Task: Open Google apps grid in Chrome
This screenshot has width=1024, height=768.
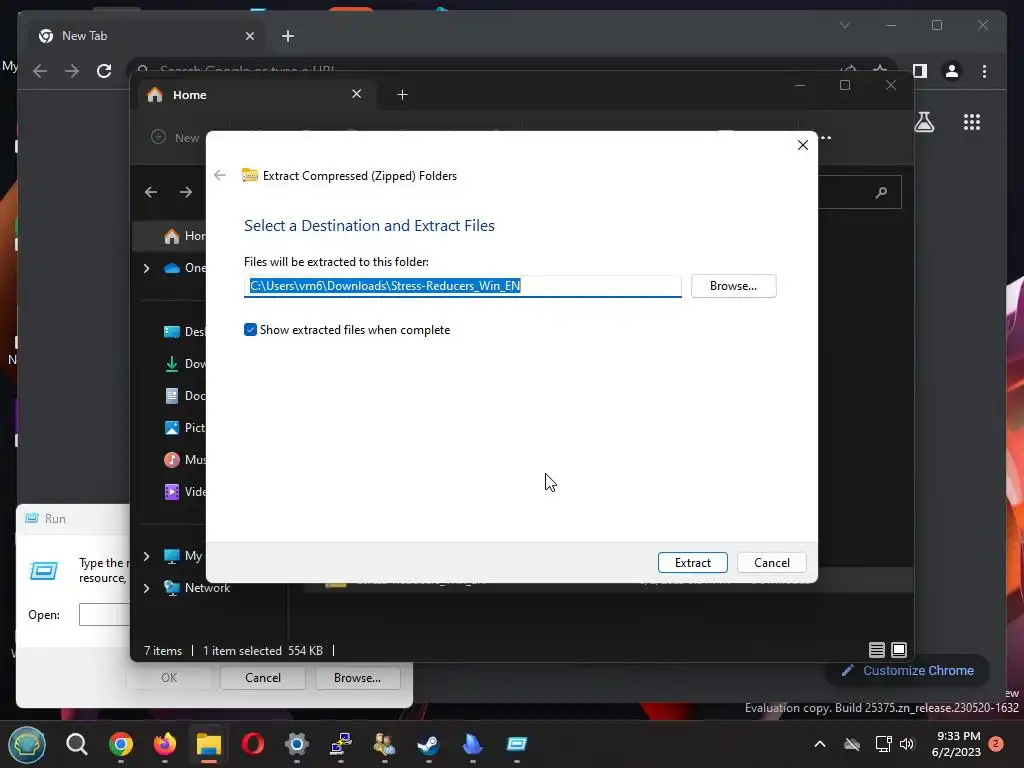Action: point(972,122)
